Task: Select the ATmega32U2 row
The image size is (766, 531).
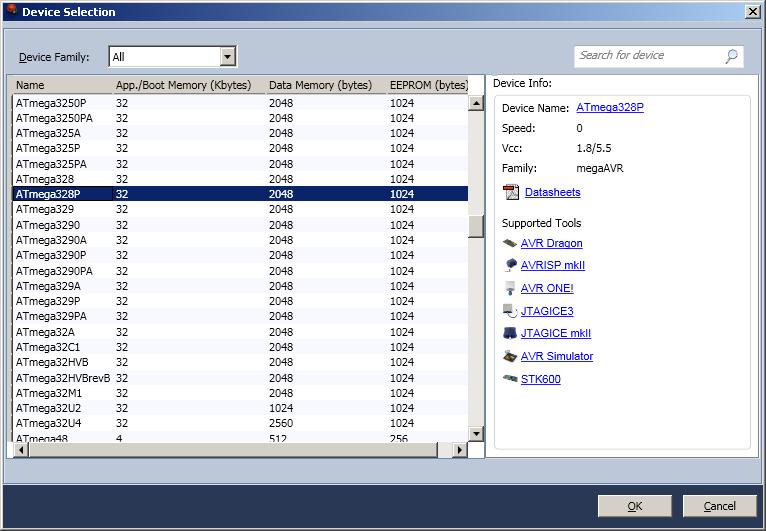Action: pos(240,408)
